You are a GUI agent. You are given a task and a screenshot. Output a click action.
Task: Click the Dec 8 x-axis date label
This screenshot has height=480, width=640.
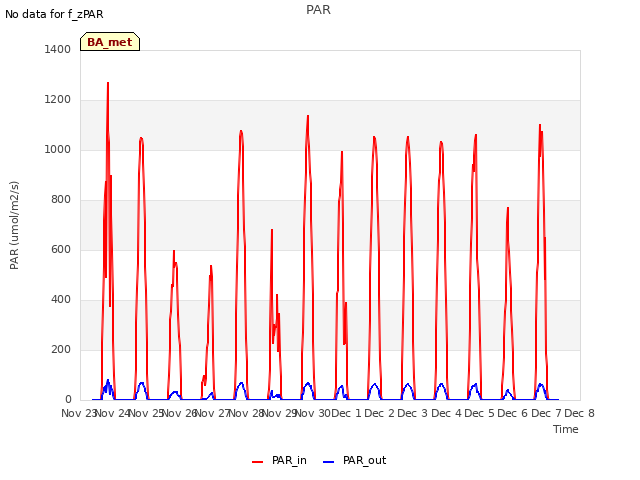(x=579, y=413)
